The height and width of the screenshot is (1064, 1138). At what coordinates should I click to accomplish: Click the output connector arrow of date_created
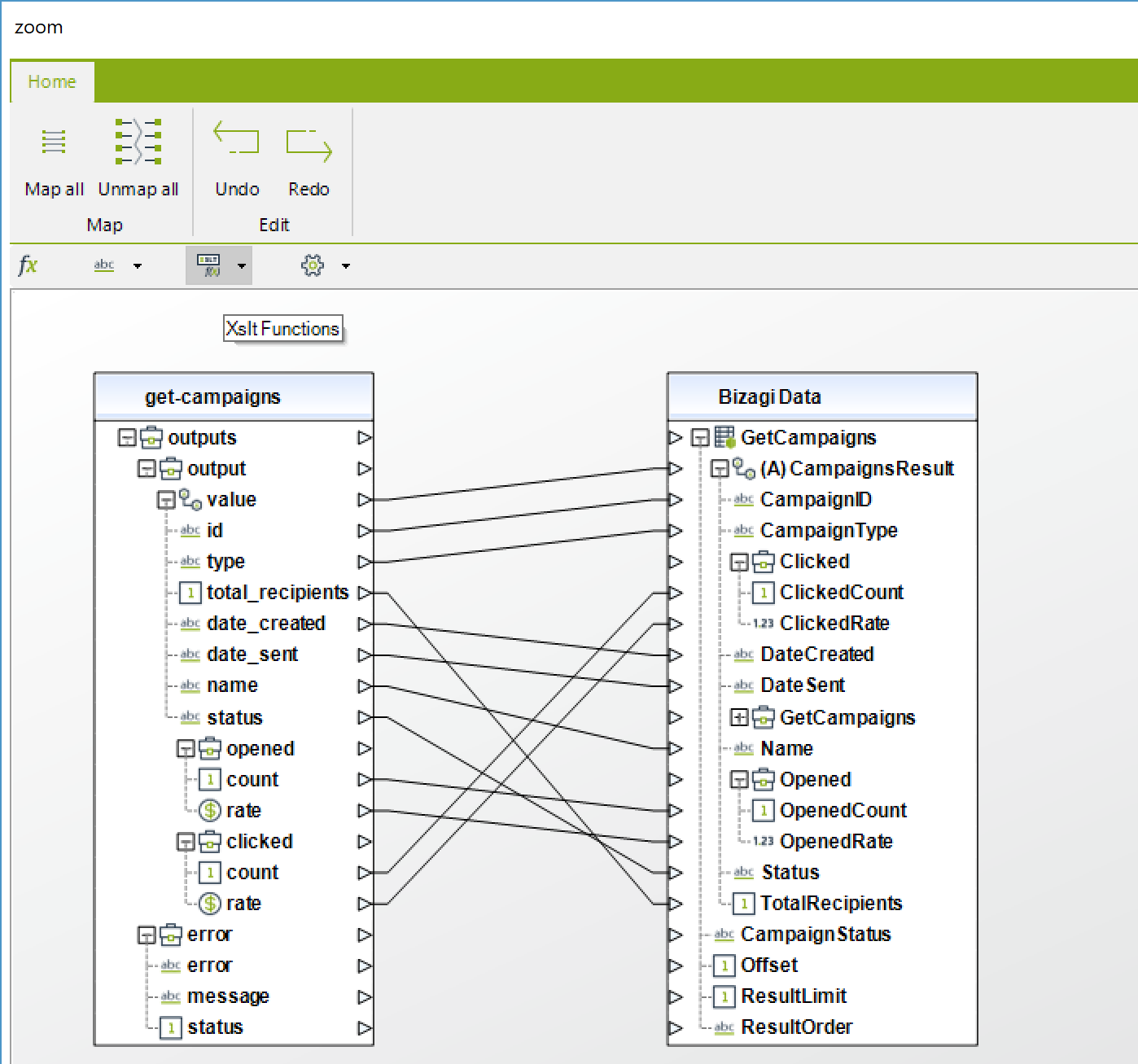pyautogui.click(x=365, y=624)
